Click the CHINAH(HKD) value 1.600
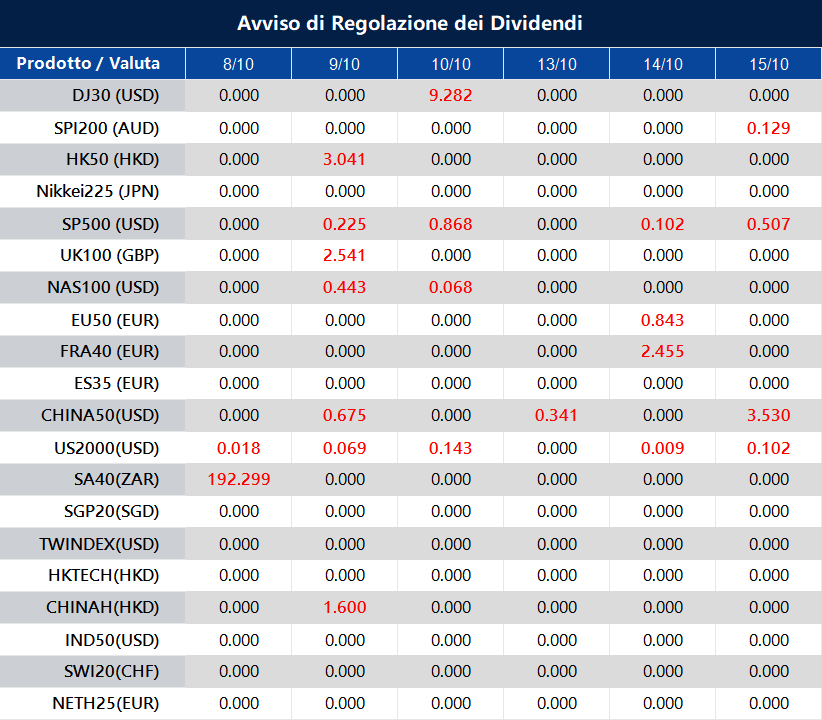This screenshot has width=822, height=720. click(345, 607)
